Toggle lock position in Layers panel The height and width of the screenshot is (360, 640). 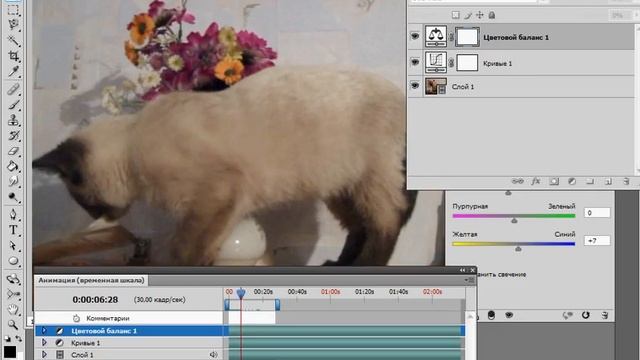click(x=480, y=15)
